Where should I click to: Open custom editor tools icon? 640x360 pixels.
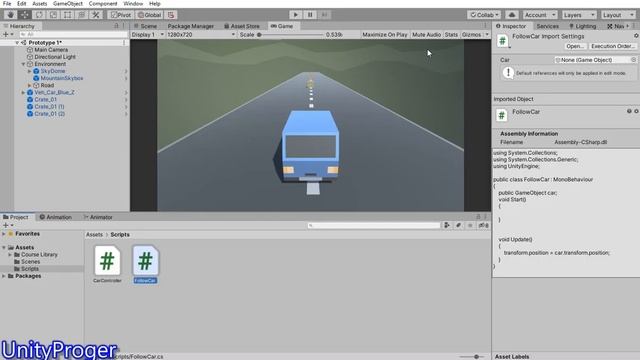tap(96, 15)
